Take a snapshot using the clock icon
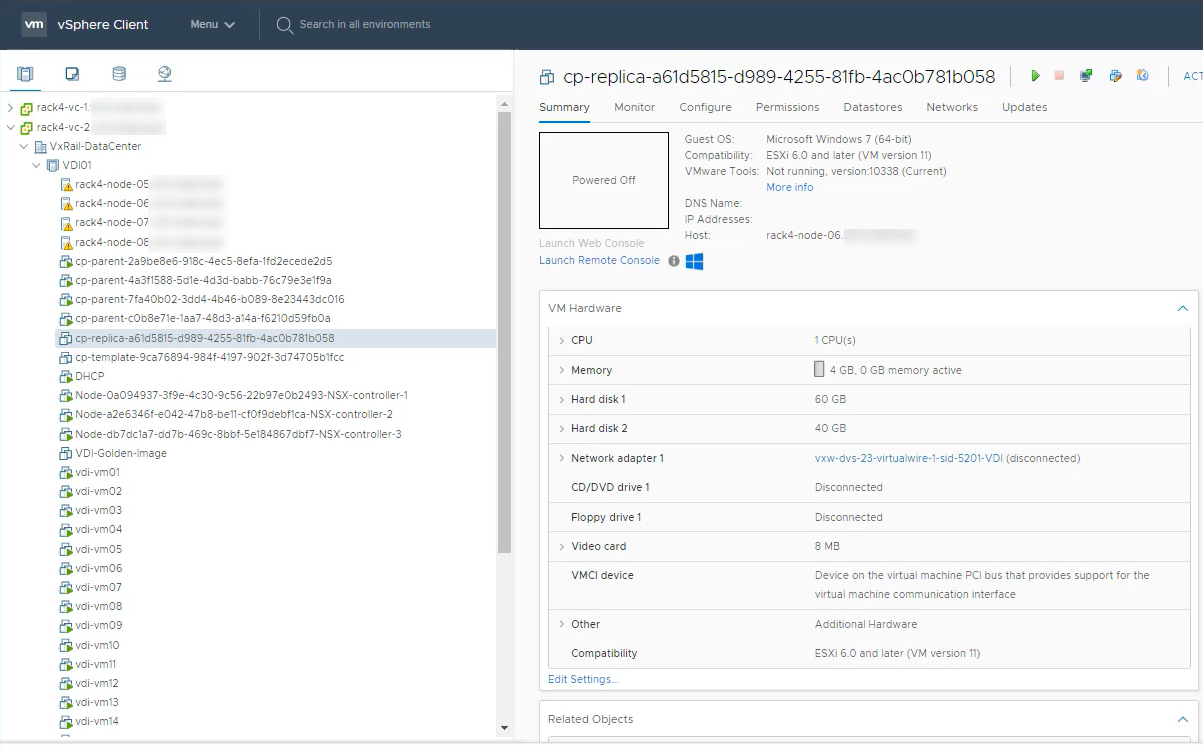Viewport: 1203px width, 750px height. coord(1142,76)
